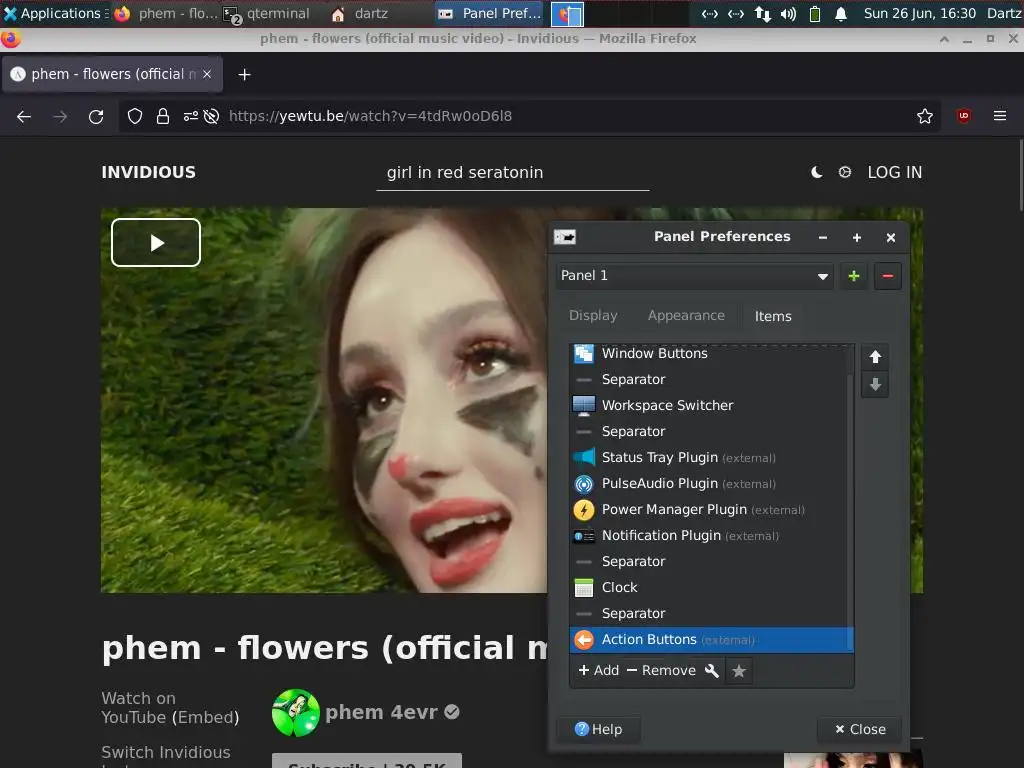Bookmark this page with the star icon
Image resolution: width=1024 pixels, height=768 pixels.
(924, 116)
